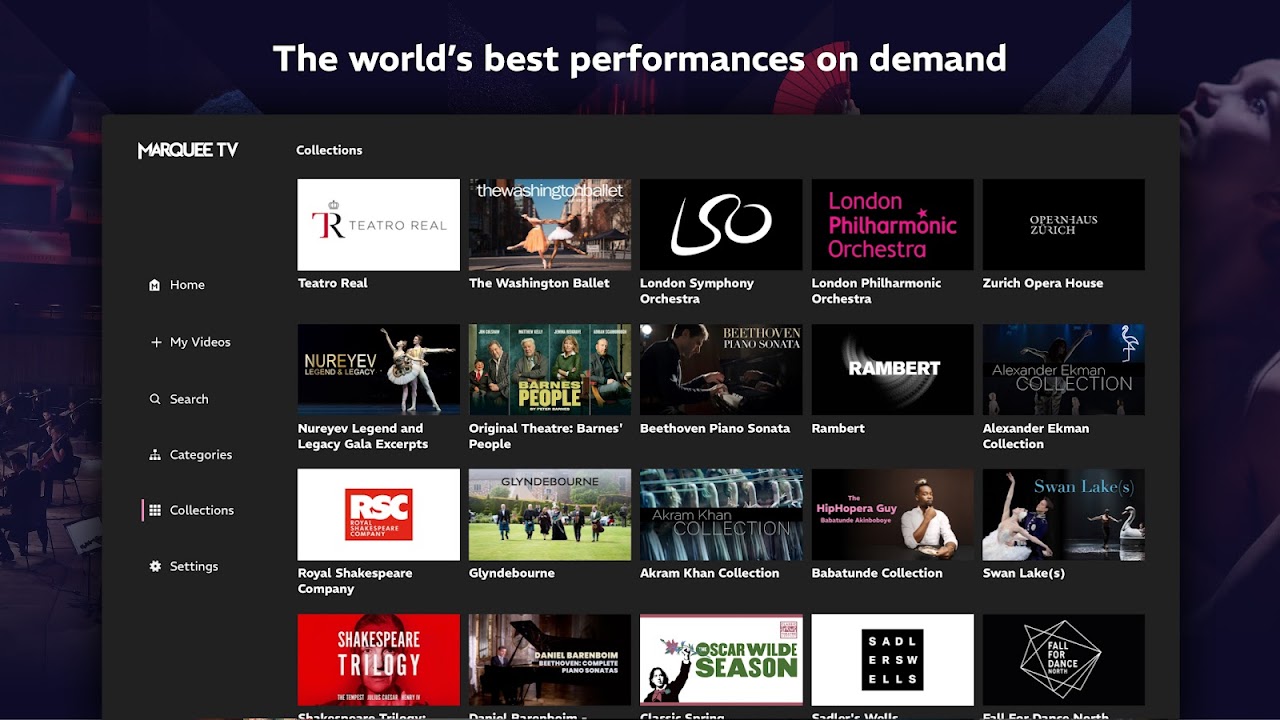The image size is (1280, 720).
Task: Open the Settings menu label
Action: 194,566
